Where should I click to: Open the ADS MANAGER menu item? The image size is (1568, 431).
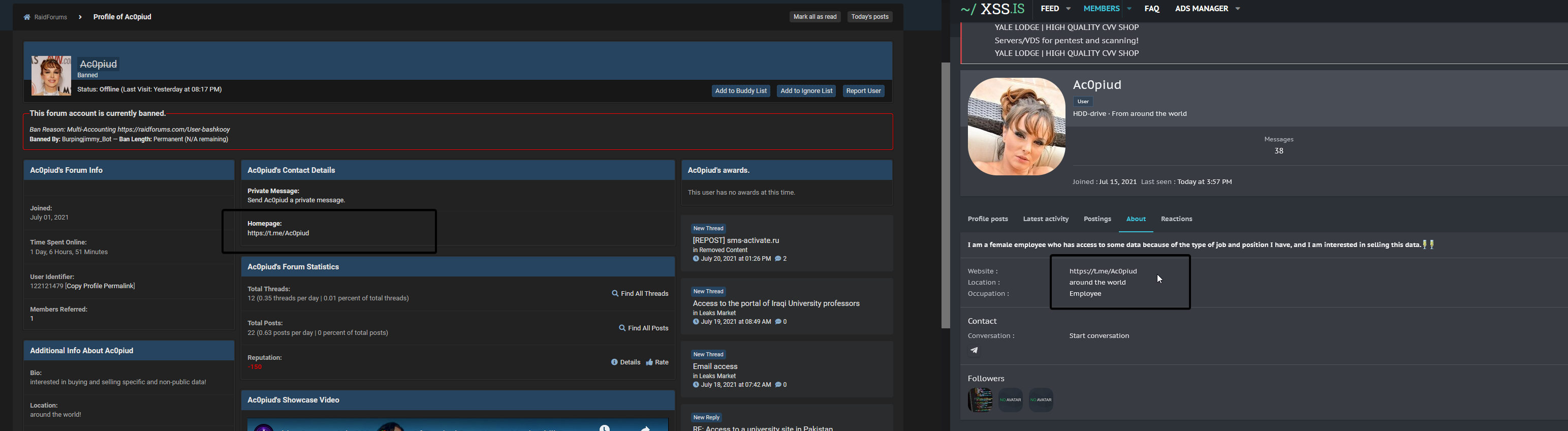click(1201, 9)
